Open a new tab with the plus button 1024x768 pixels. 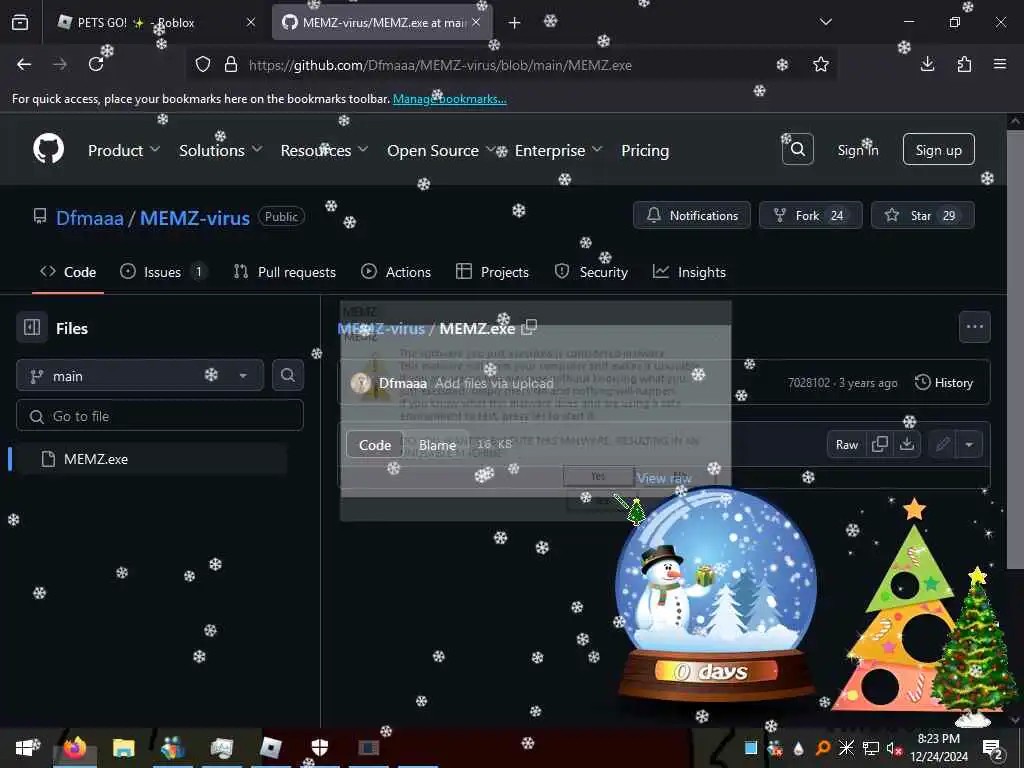tap(515, 23)
